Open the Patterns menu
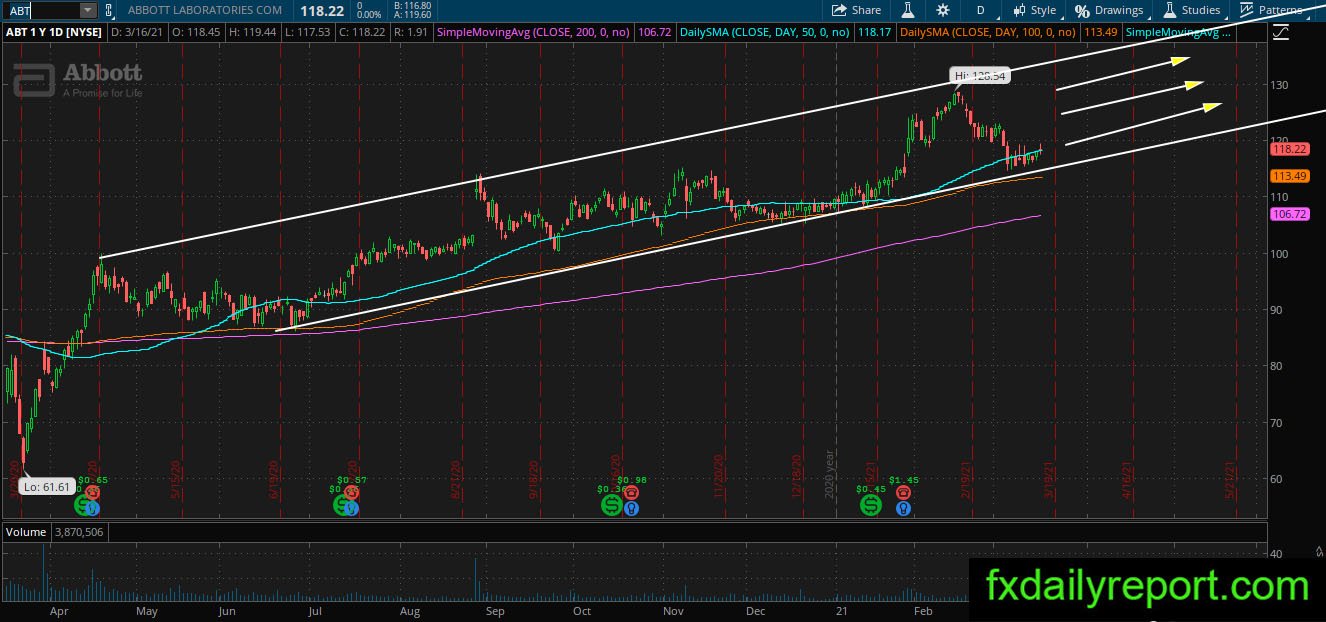1326x622 pixels. point(1271,10)
